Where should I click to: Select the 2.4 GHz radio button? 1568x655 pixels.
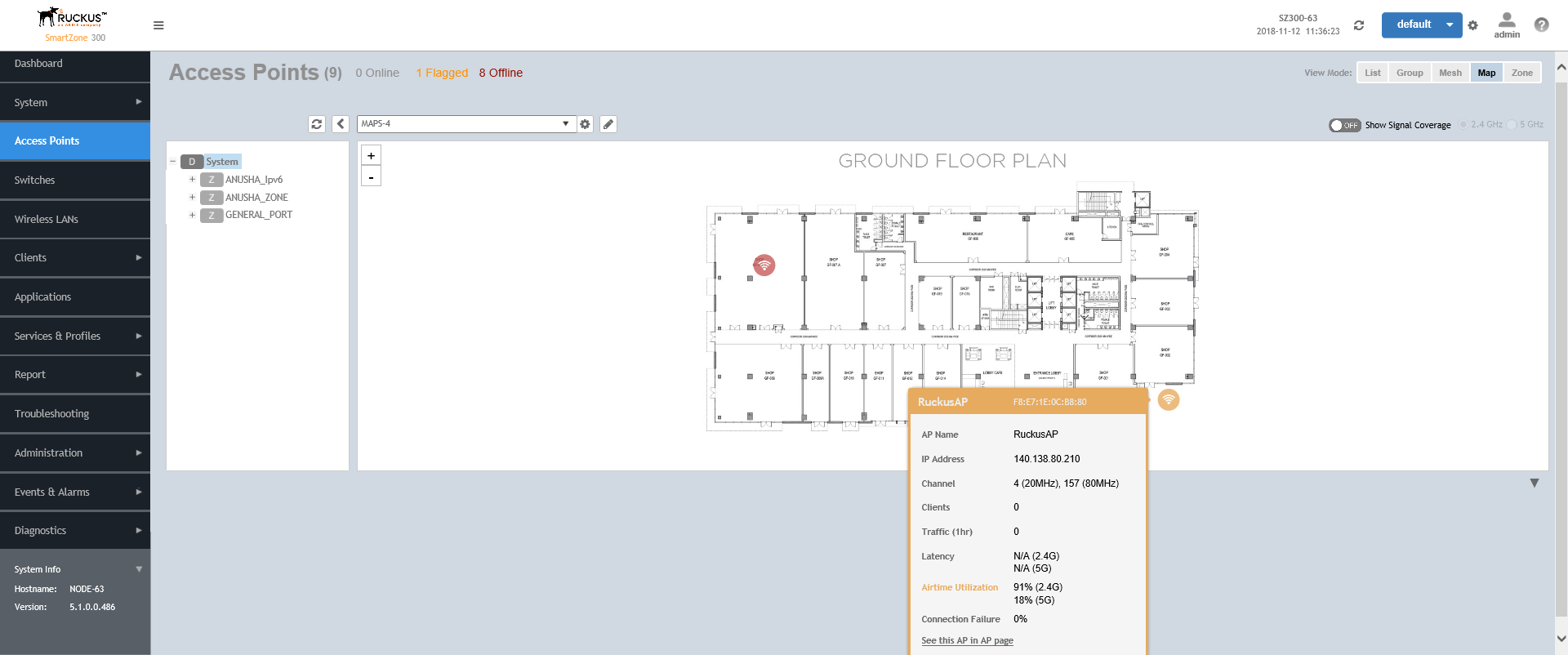pyautogui.click(x=1463, y=125)
